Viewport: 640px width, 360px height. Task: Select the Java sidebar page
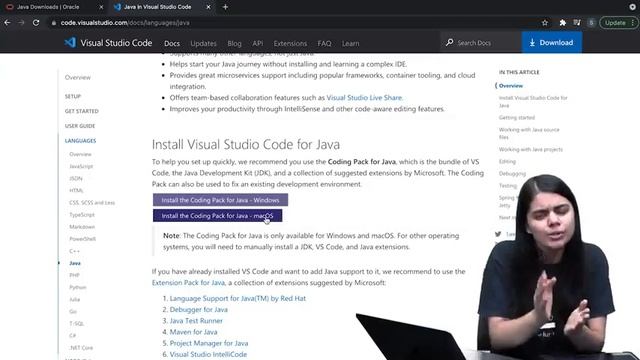point(75,263)
